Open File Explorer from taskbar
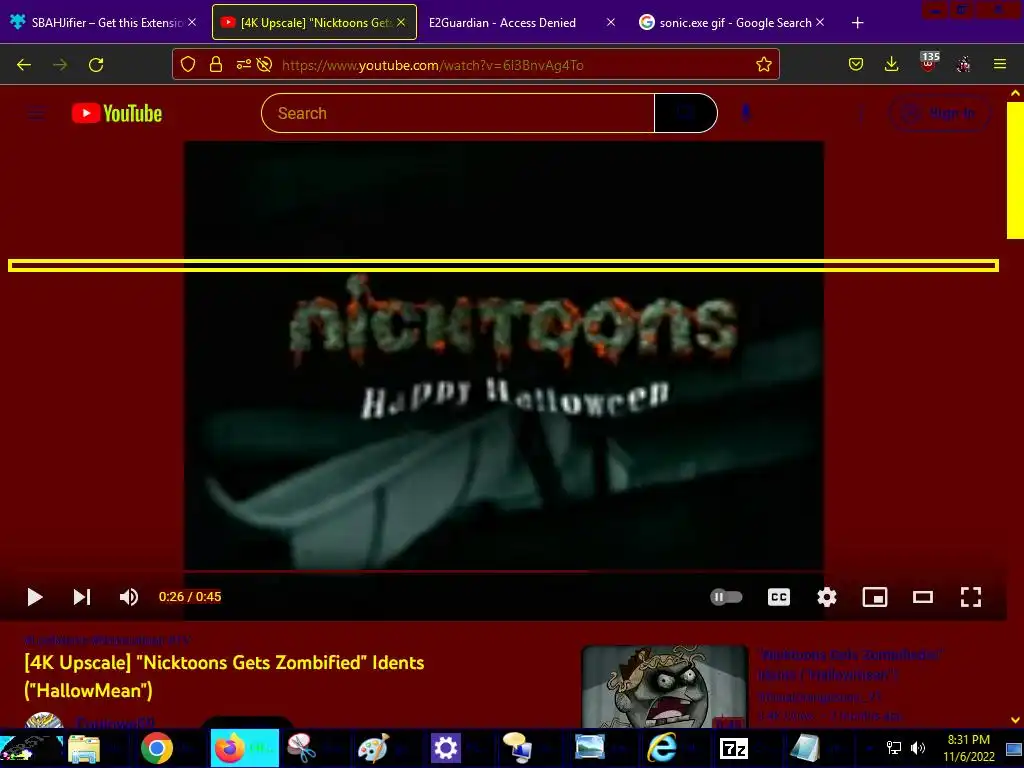This screenshot has height=768, width=1024. coord(84,748)
